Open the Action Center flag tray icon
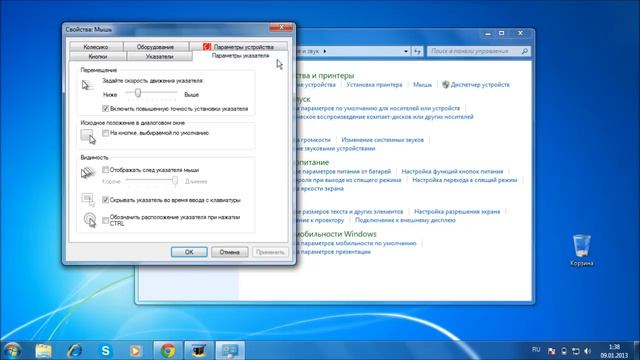The width and height of the screenshot is (640, 360). tap(552, 351)
